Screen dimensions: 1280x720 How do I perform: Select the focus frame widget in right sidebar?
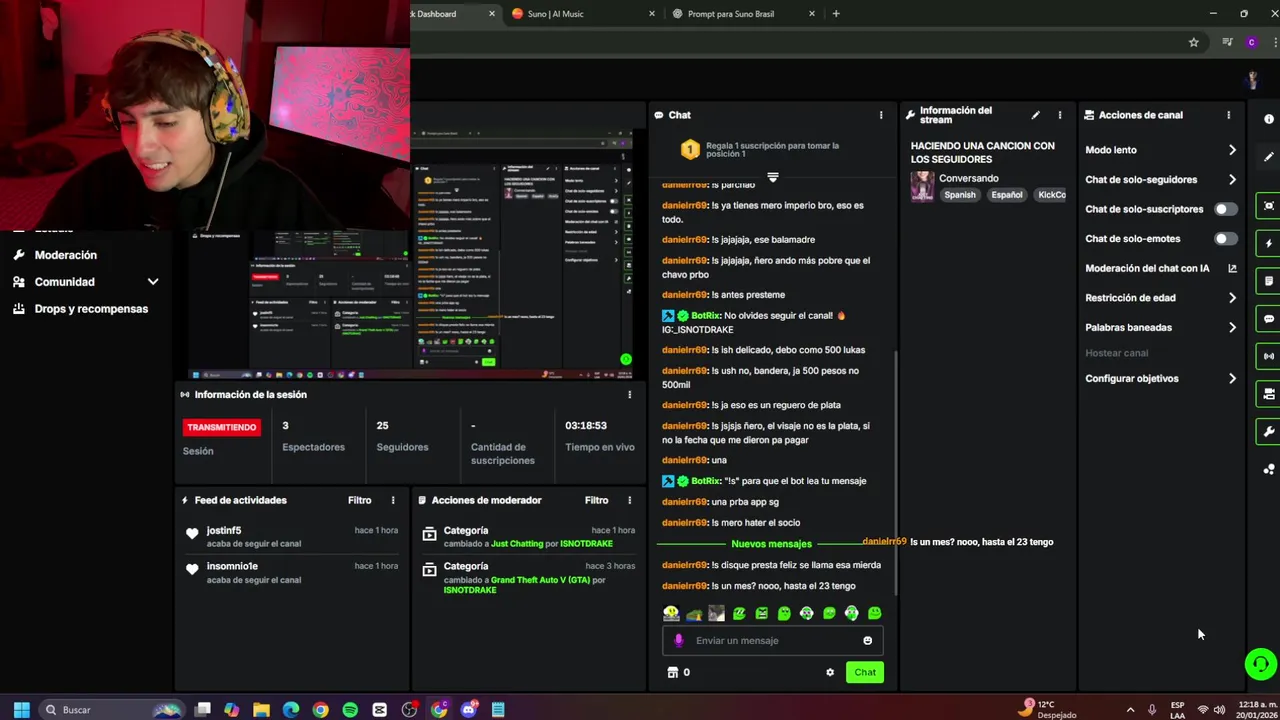[1268, 205]
